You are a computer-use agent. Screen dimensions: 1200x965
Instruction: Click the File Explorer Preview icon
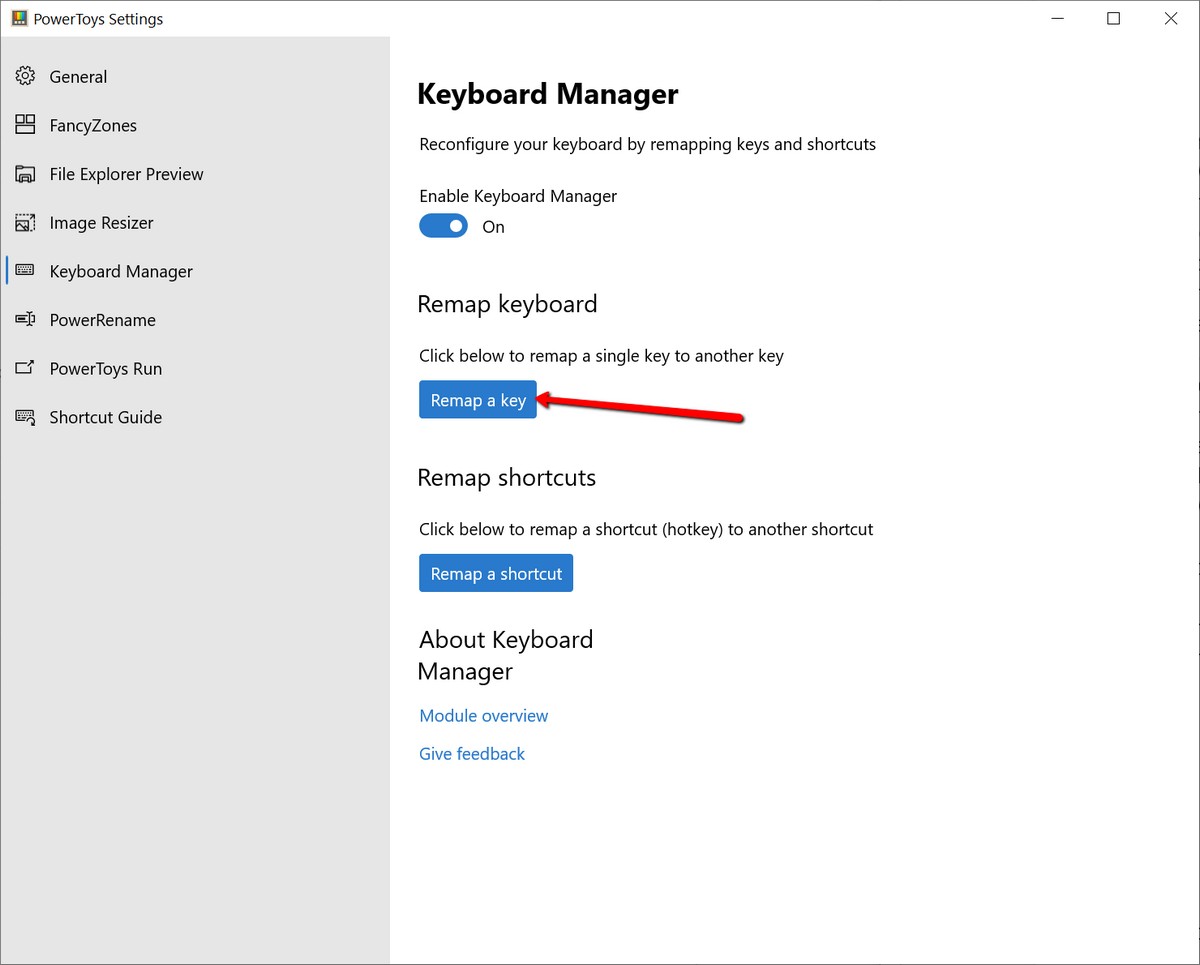coord(26,174)
